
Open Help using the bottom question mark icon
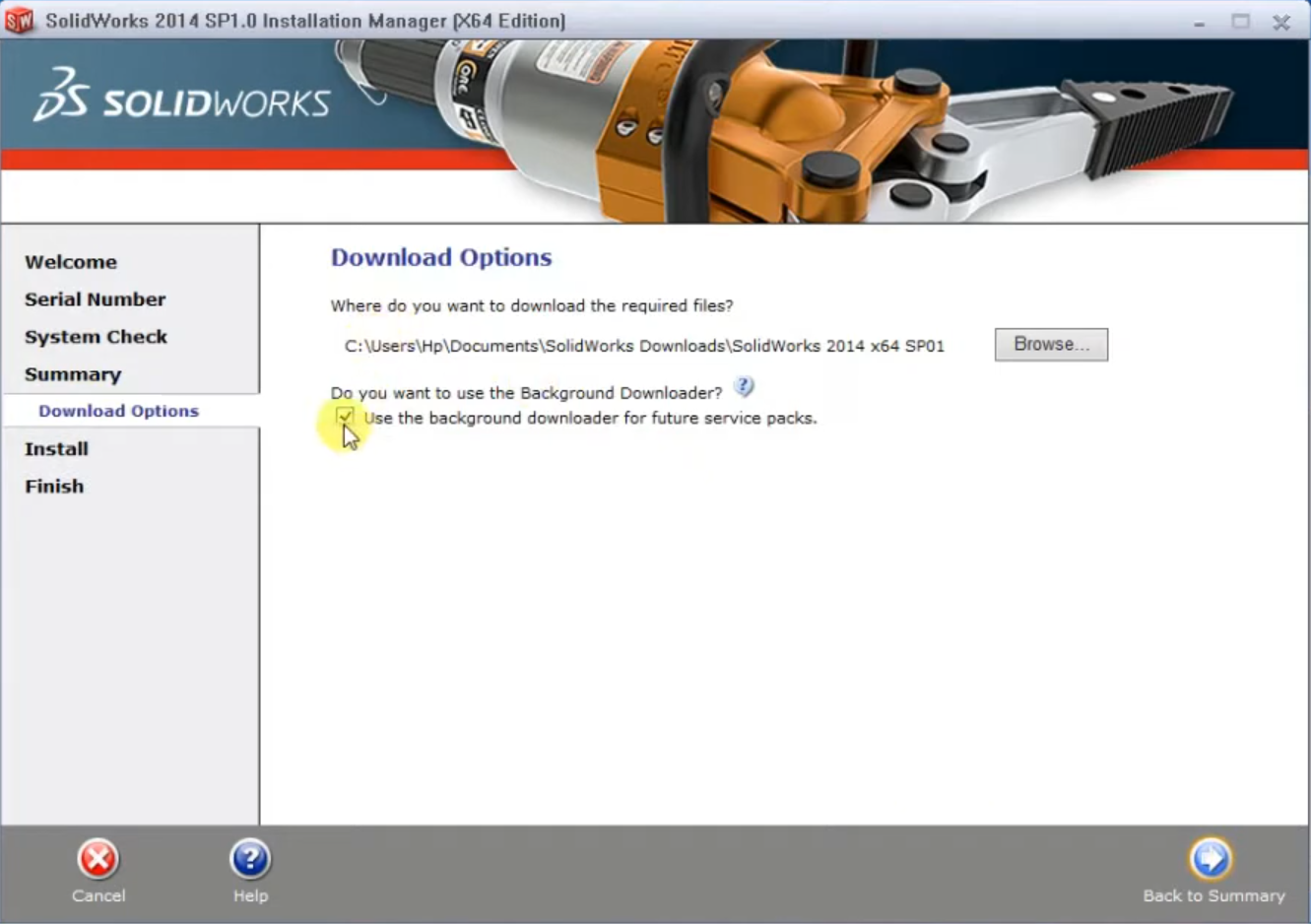coord(250,859)
